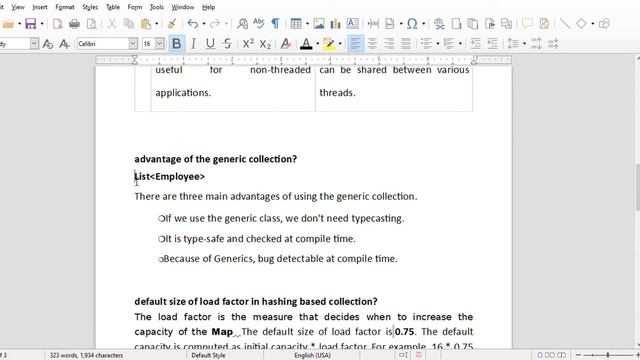Insert a page break
640x360 pixels.
click(373, 24)
